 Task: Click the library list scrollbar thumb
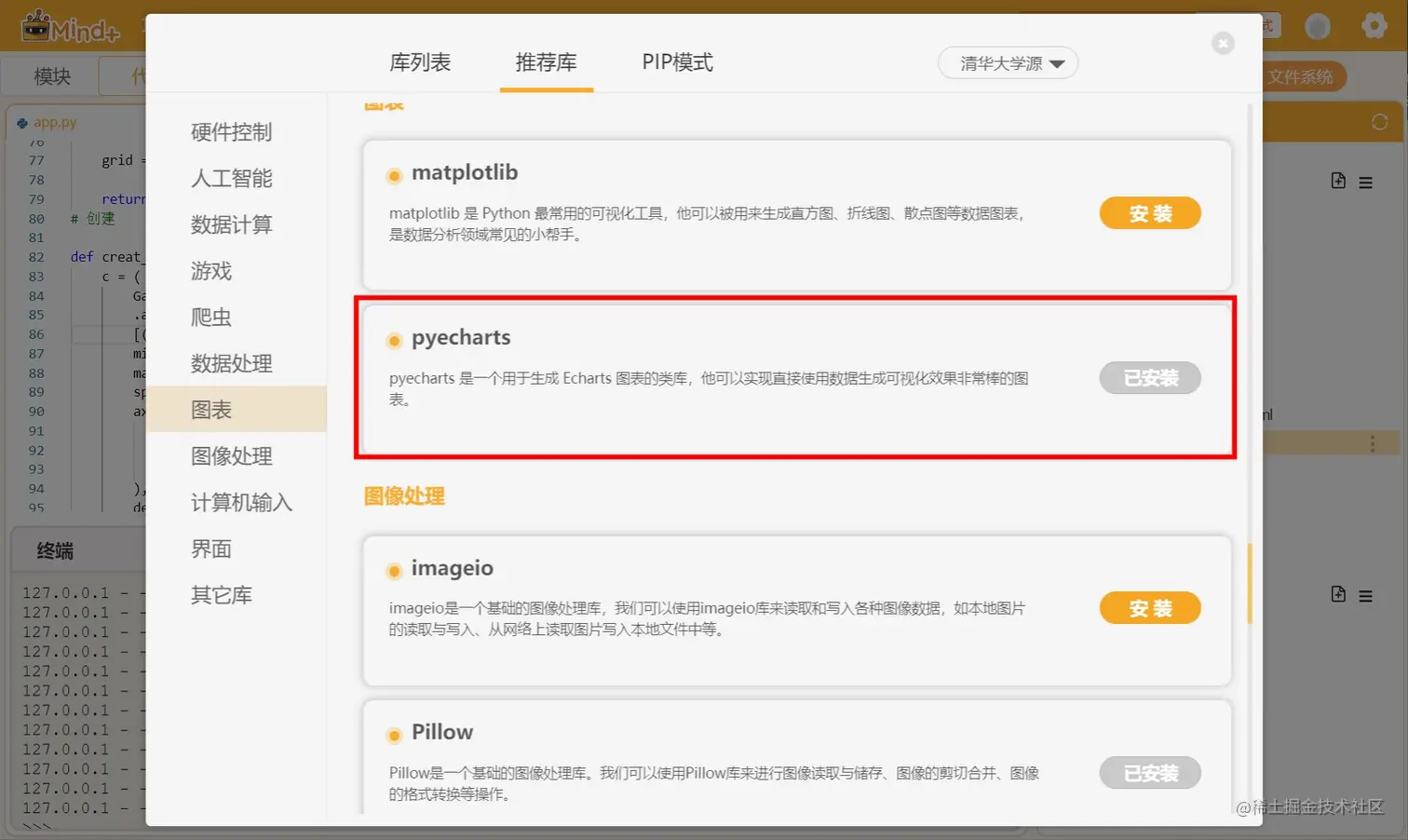[x=1249, y=584]
